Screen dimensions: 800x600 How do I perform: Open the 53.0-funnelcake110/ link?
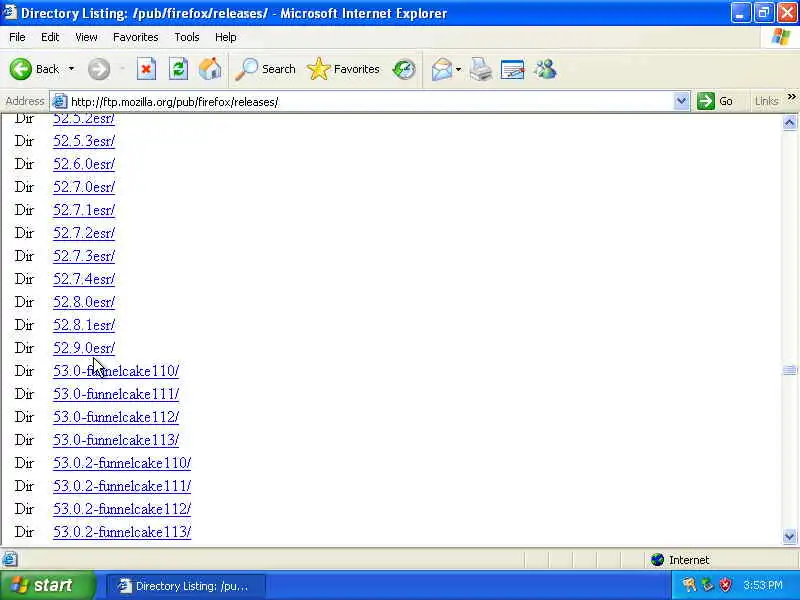click(x=116, y=371)
